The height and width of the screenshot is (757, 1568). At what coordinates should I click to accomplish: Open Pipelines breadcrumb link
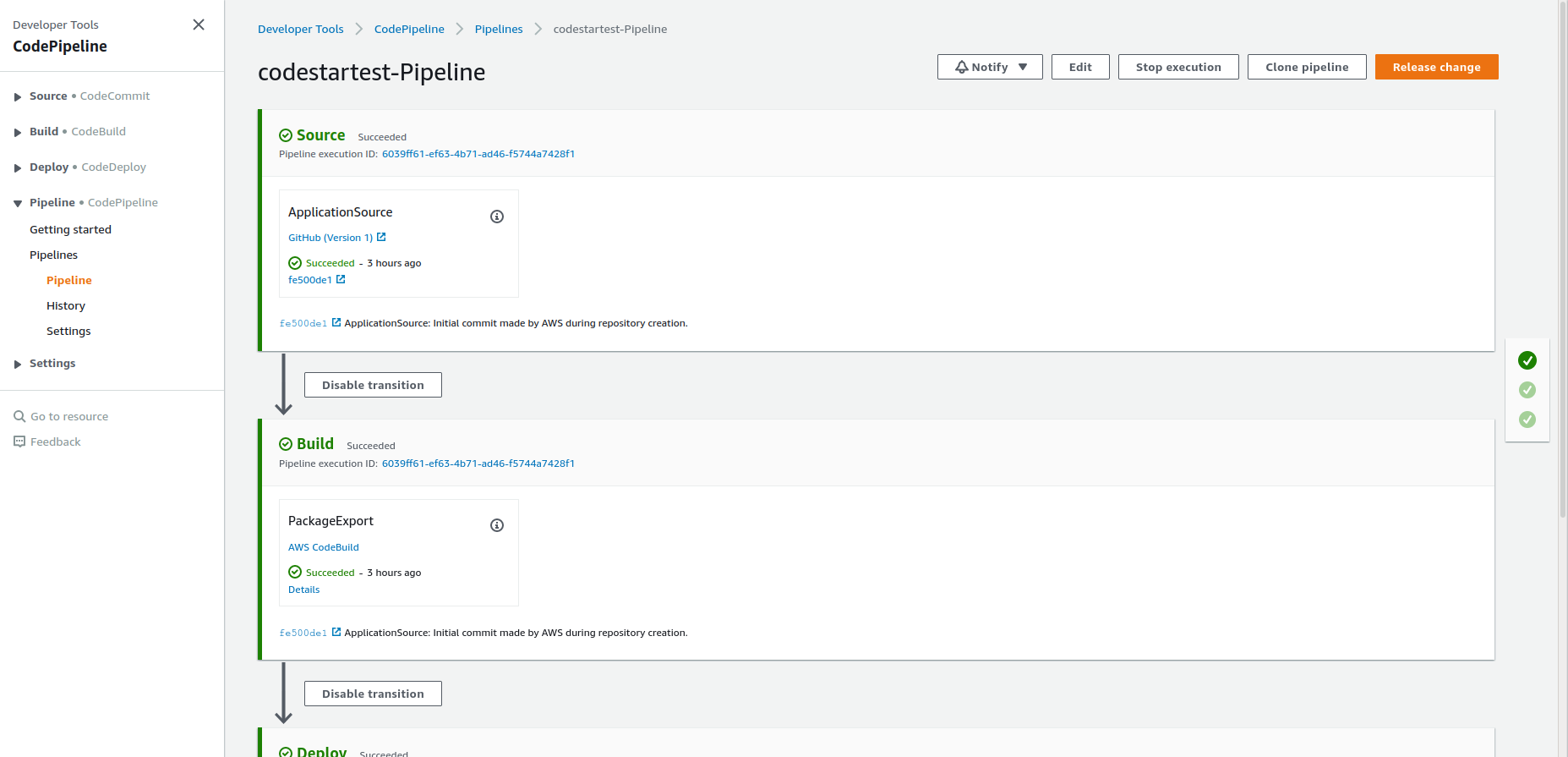(x=499, y=29)
